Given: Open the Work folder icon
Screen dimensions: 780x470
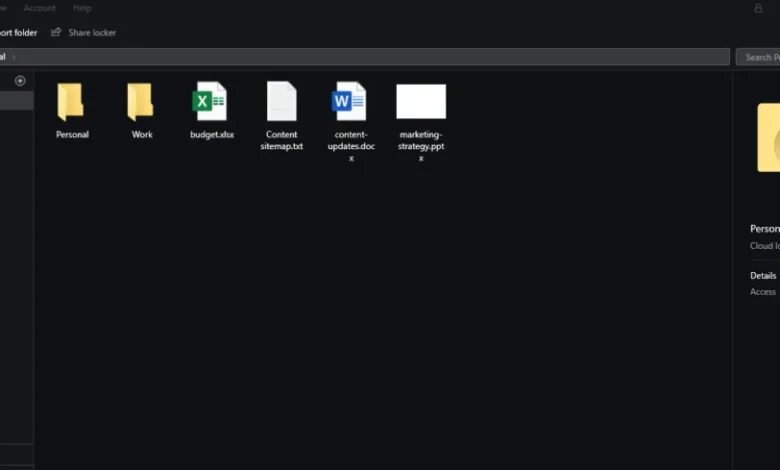Looking at the screenshot, I should (140, 101).
